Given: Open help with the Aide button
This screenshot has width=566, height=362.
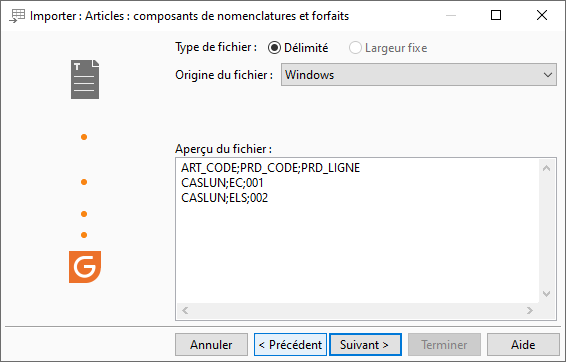Looking at the screenshot, I should coord(523,345).
